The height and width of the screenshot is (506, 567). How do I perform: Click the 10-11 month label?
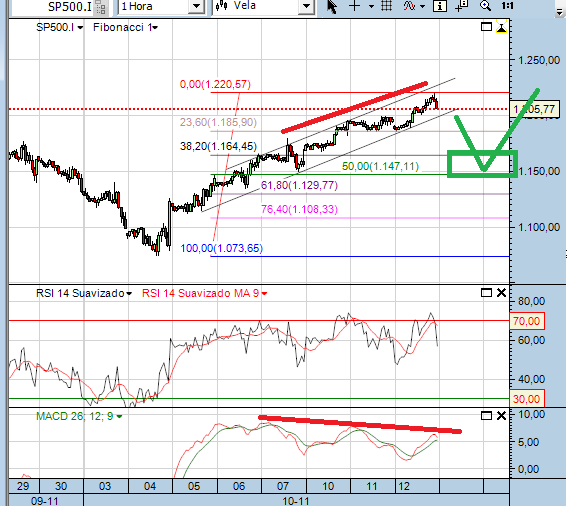tap(296, 501)
